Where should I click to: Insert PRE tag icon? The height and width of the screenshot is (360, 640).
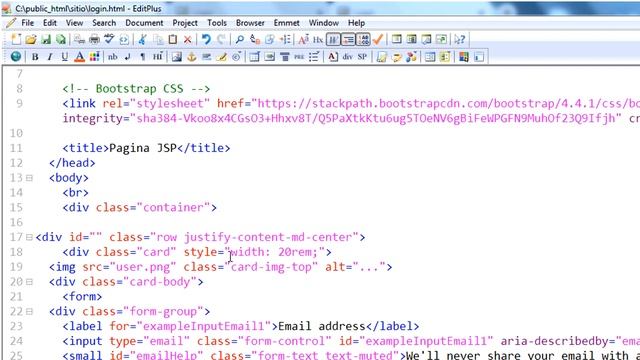click(x=299, y=57)
